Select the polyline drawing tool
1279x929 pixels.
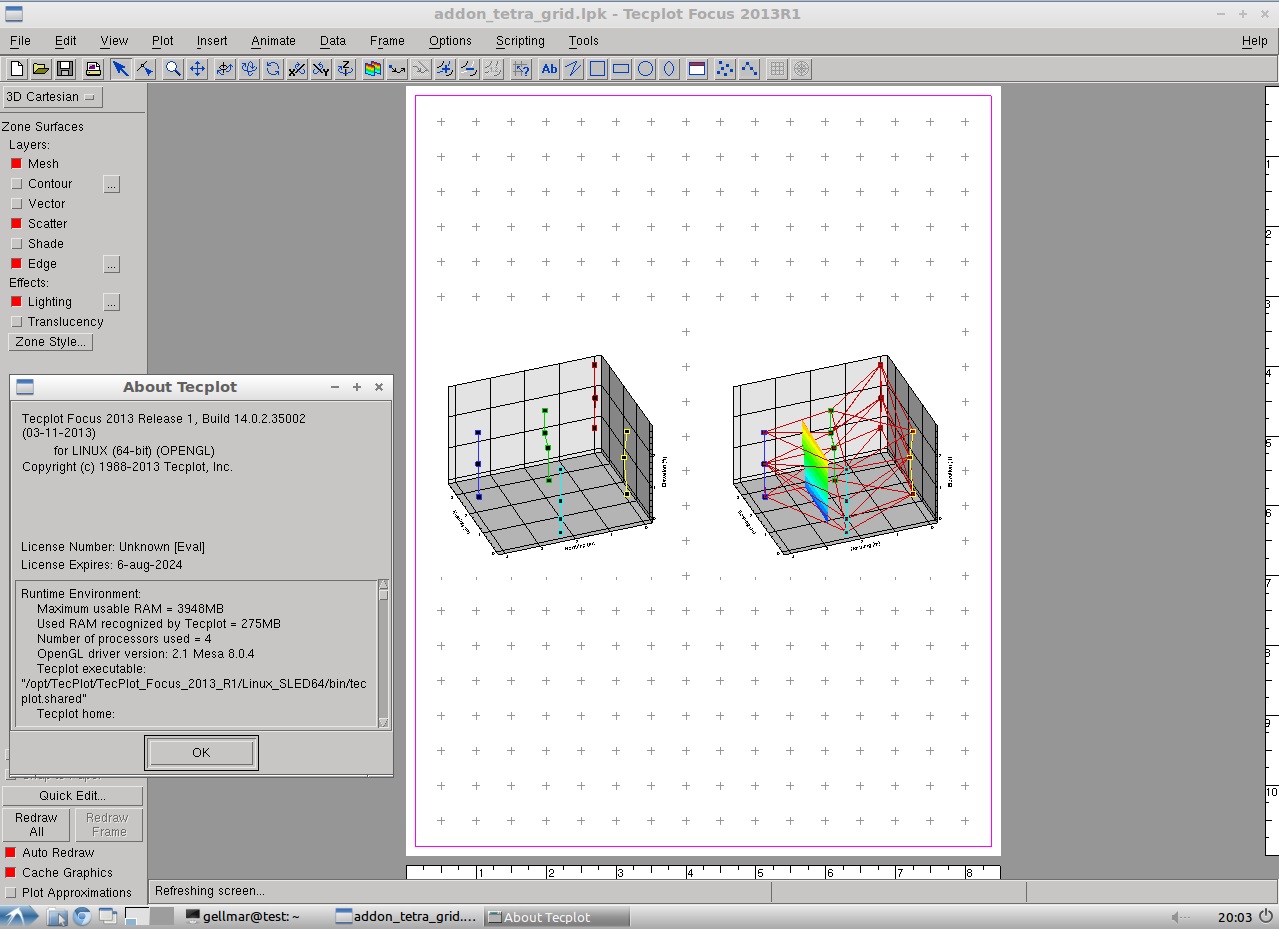tap(573, 69)
